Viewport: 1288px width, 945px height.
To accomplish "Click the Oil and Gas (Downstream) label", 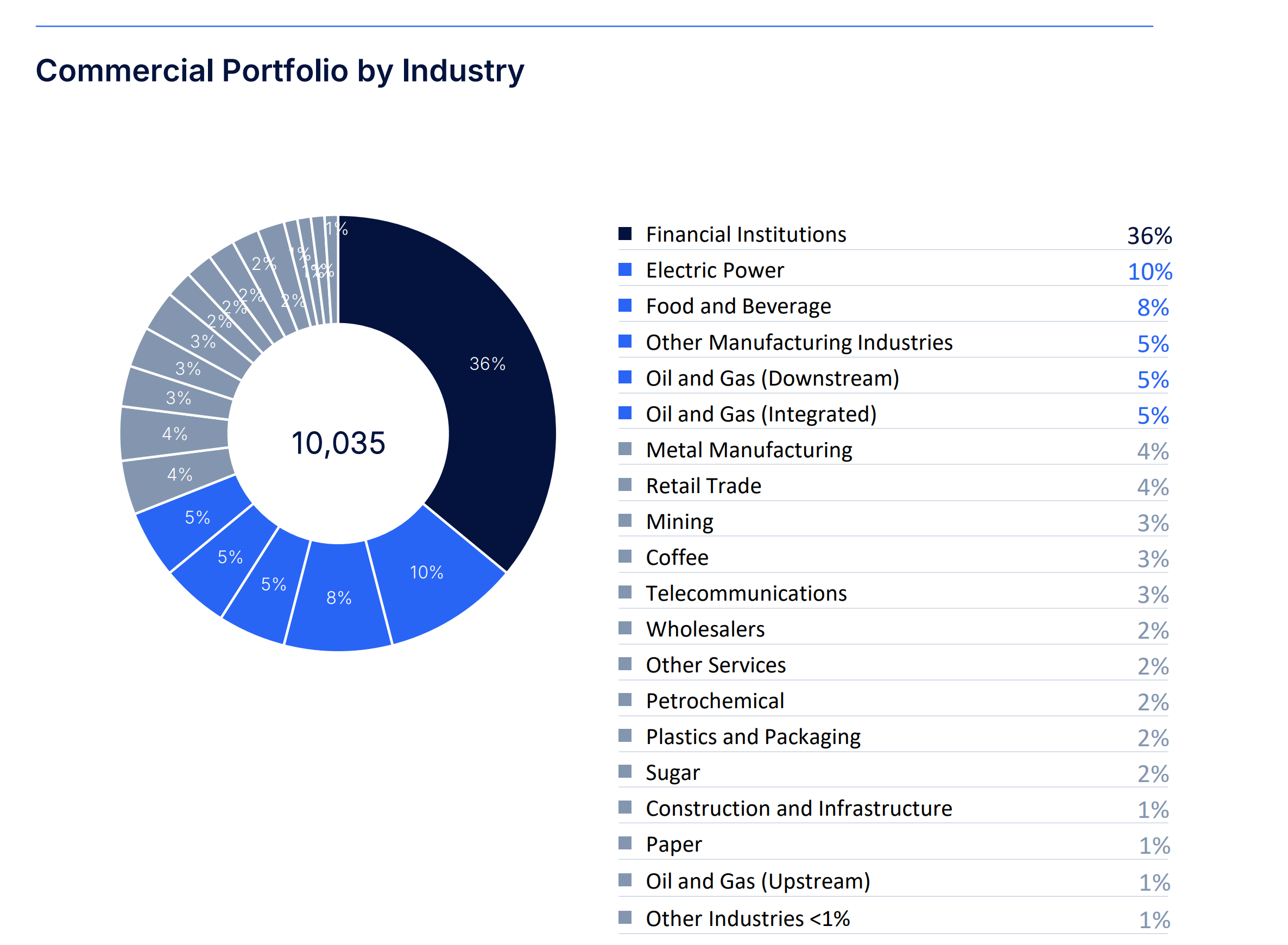I will pos(772,378).
